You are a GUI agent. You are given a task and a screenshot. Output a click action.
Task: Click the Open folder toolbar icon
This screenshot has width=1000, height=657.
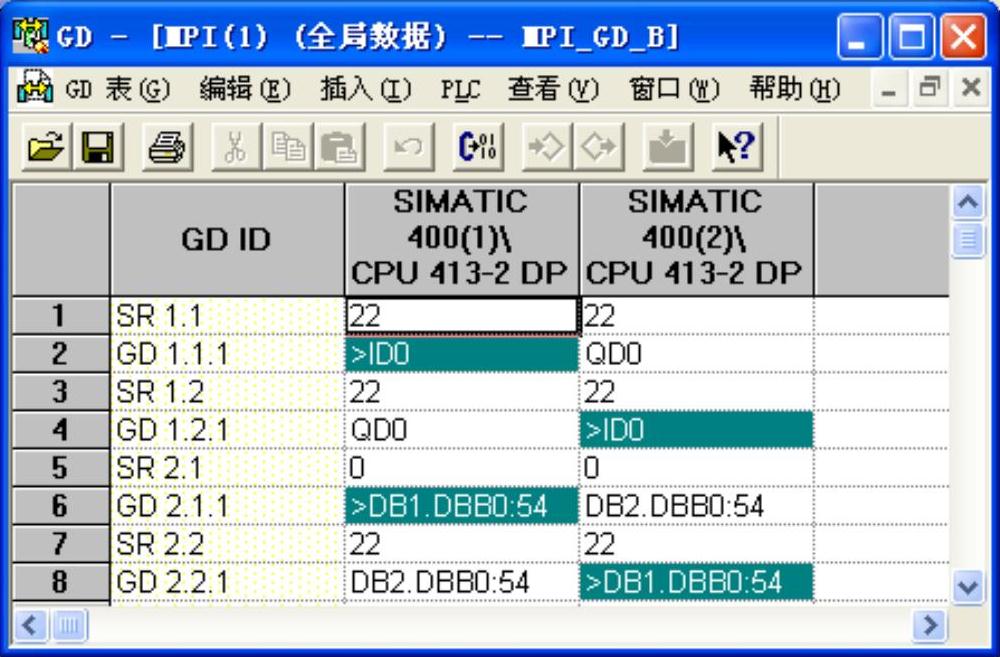click(45, 147)
